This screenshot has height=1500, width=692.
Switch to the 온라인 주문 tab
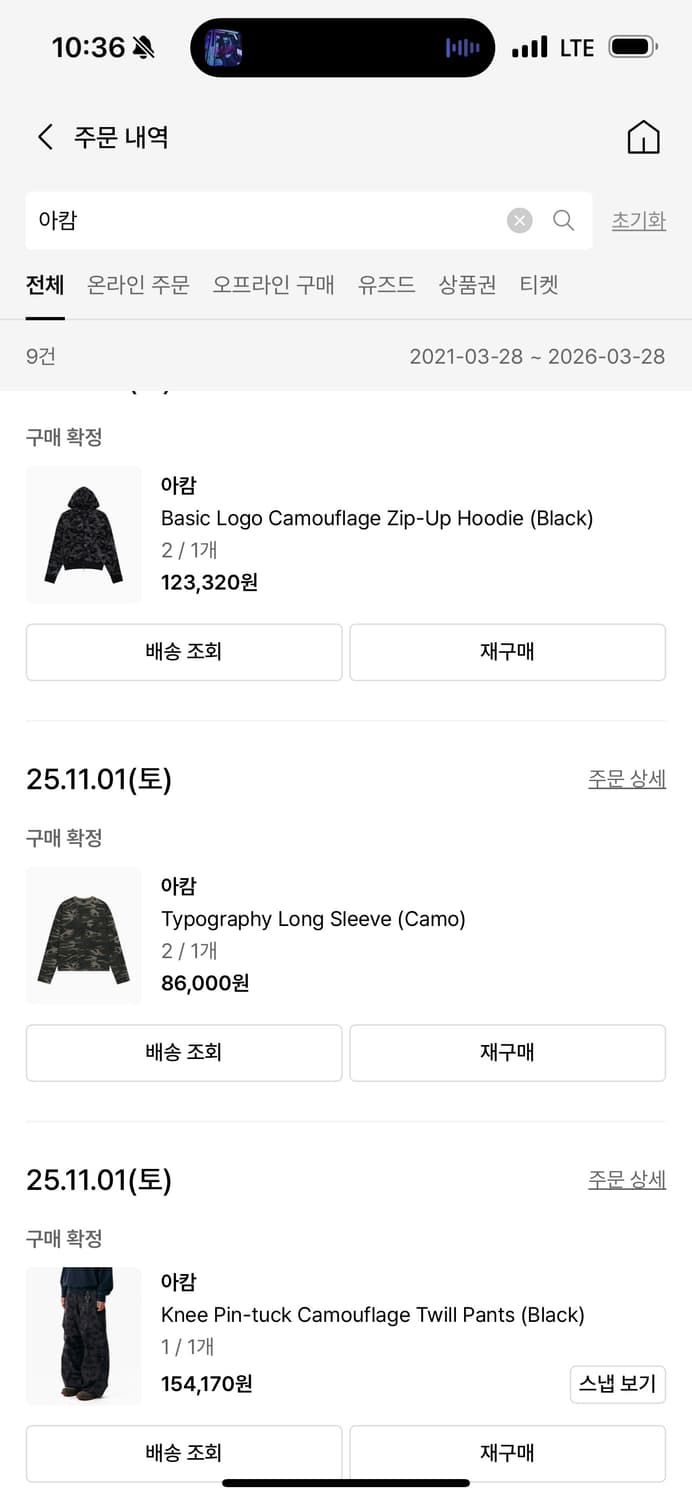(x=137, y=285)
